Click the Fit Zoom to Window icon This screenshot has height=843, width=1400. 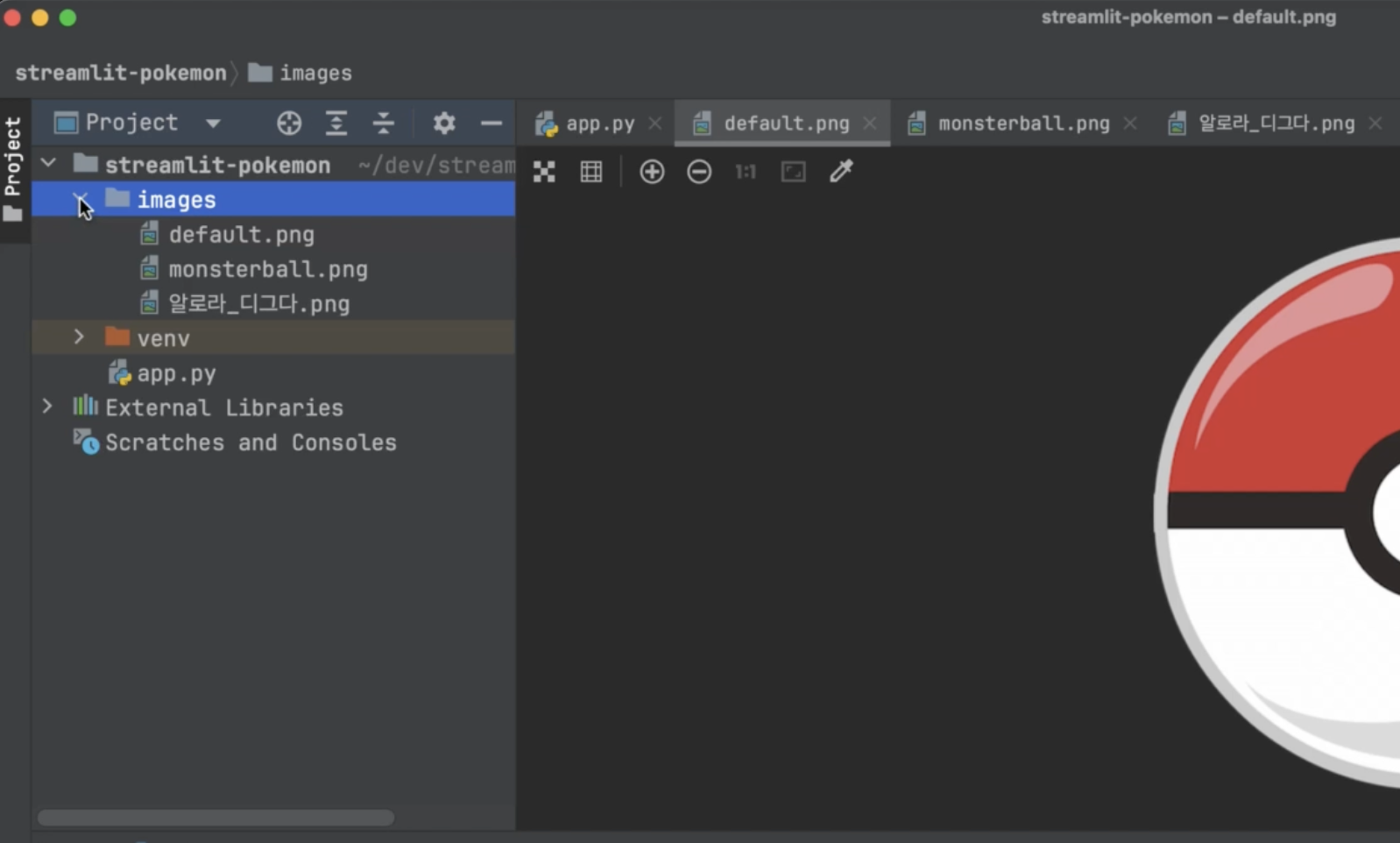794,172
